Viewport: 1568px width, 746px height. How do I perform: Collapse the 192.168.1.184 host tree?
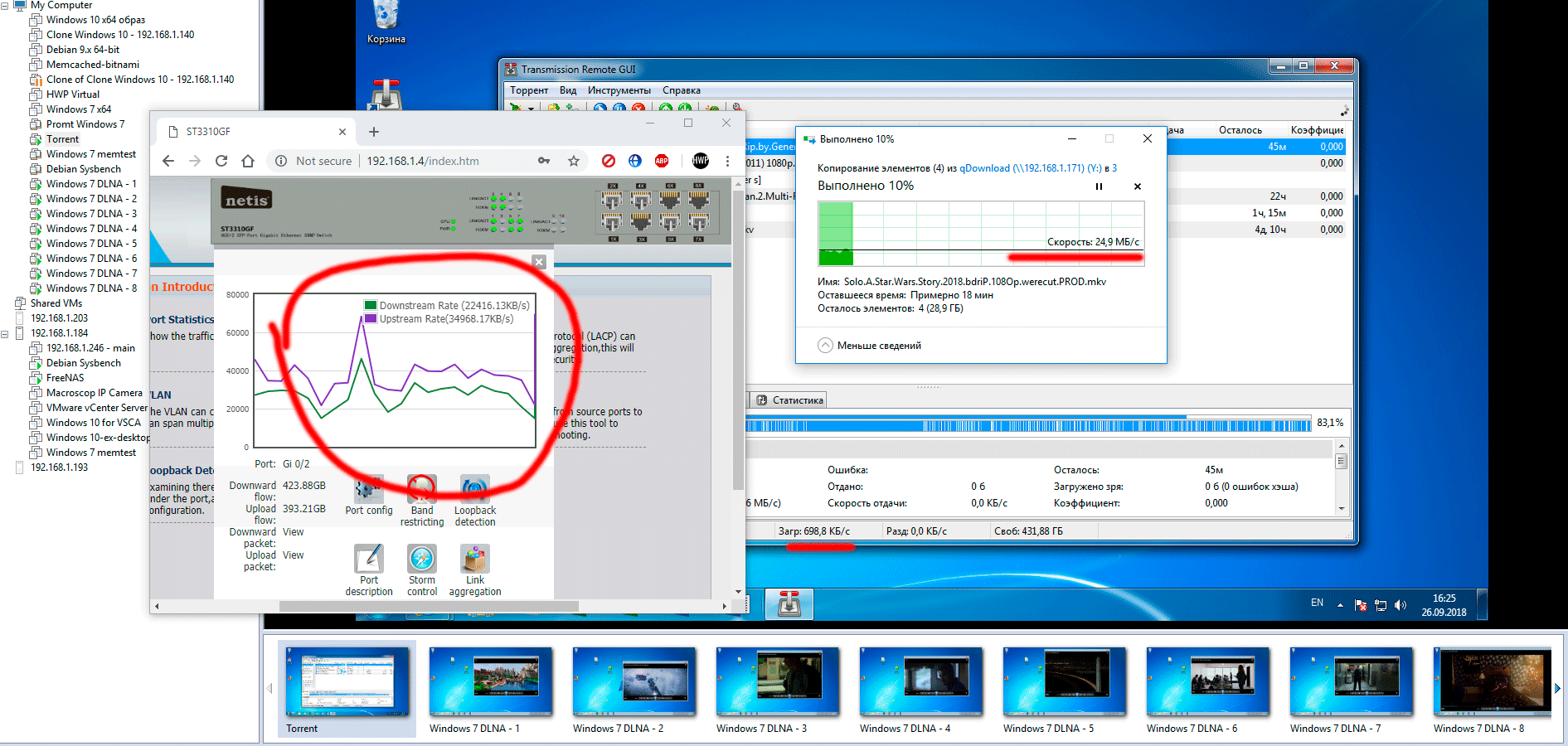pos(5,333)
